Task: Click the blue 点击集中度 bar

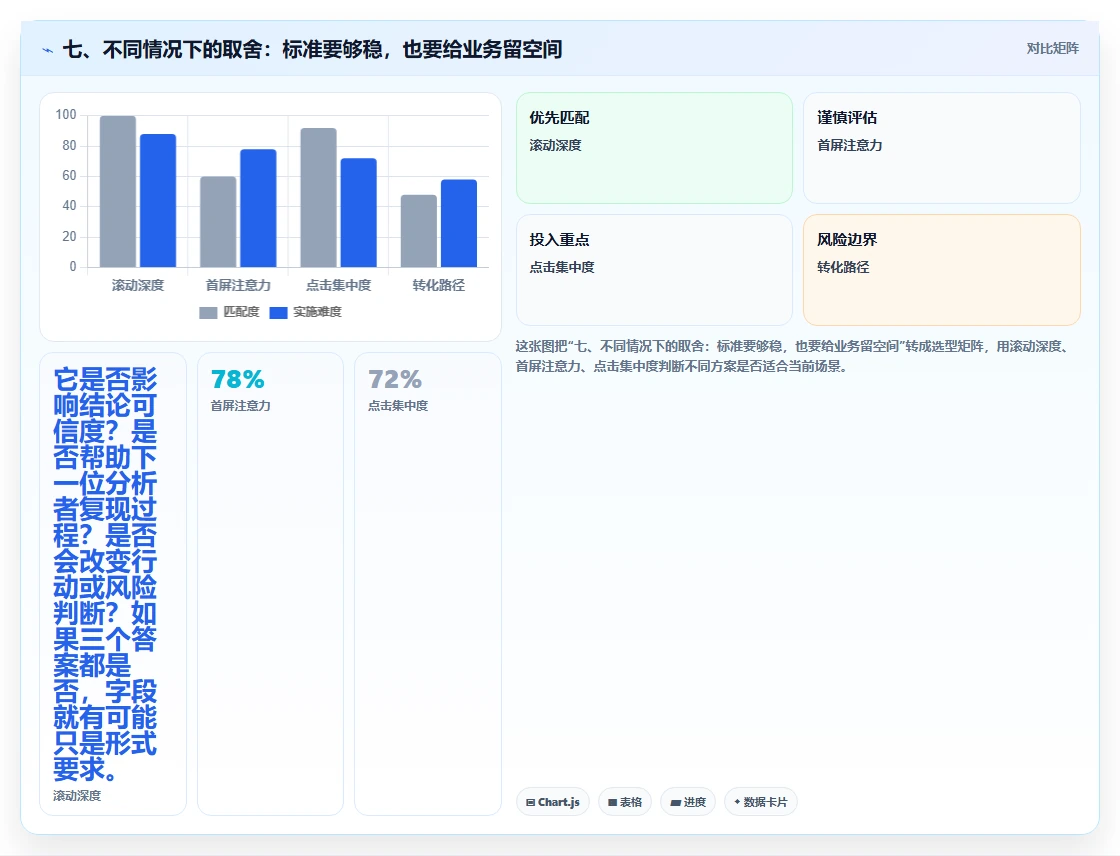Action: tap(359, 213)
